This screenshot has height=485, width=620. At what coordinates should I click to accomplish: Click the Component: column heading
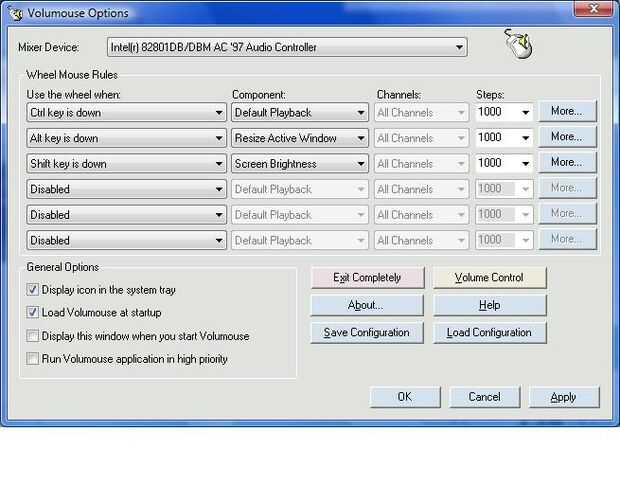point(259,95)
